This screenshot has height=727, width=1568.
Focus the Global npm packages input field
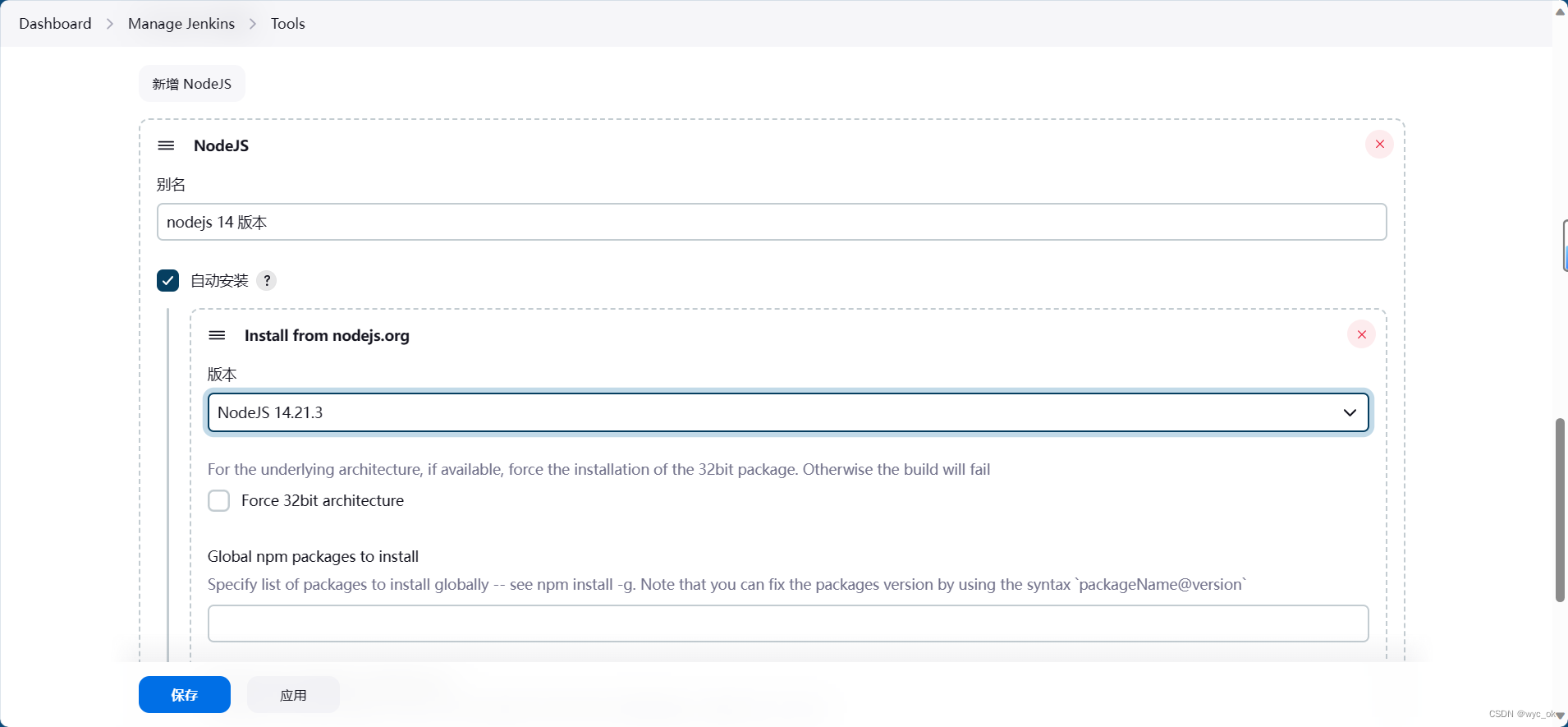[x=788, y=623]
